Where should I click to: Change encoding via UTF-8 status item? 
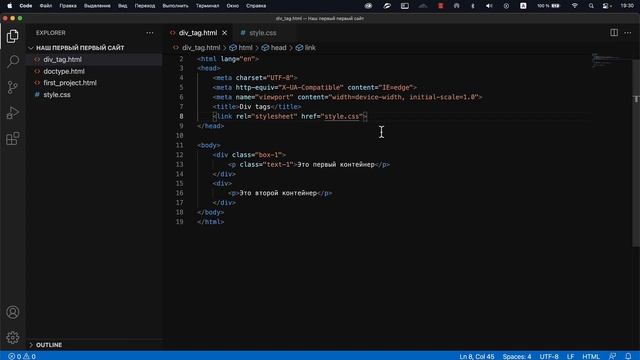549,356
